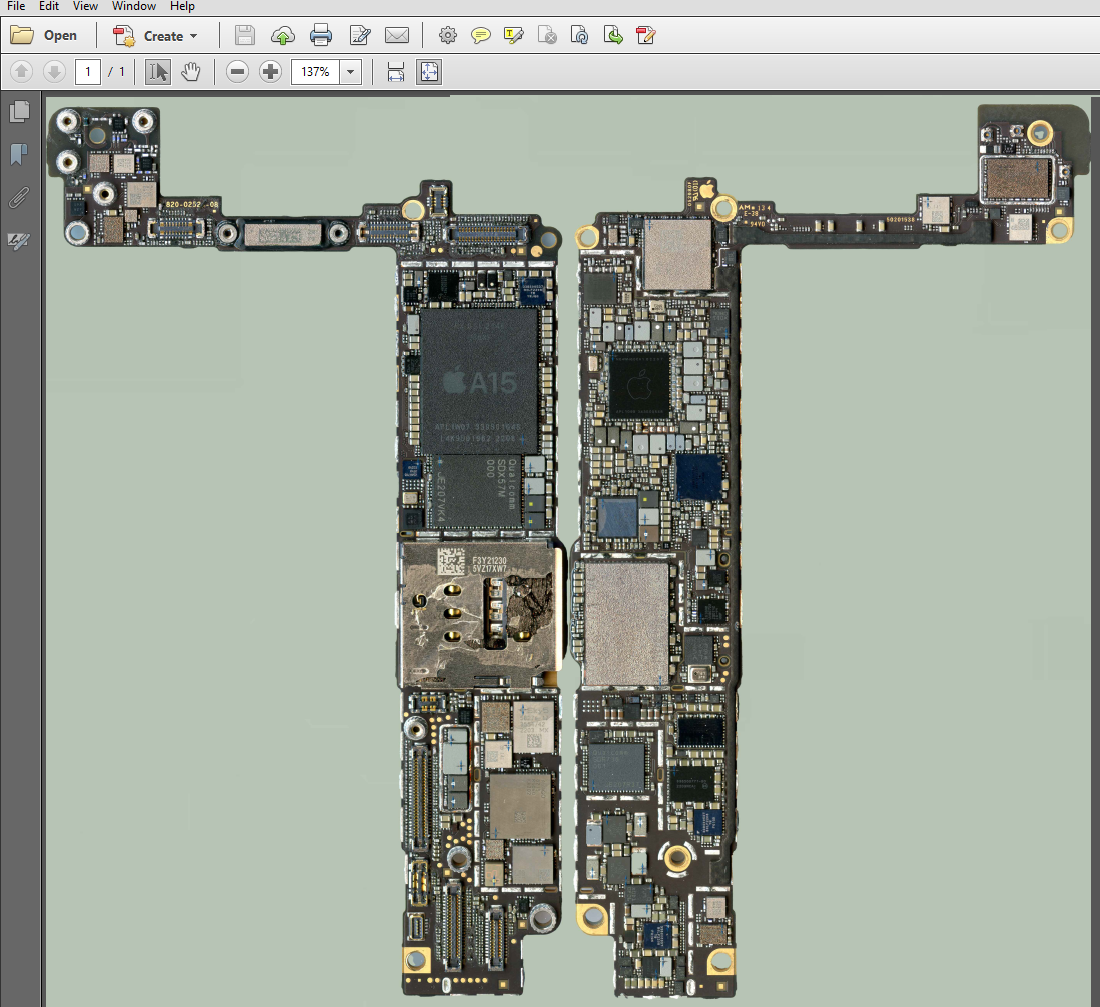Toggle the Select tool cursor
1100x1007 pixels.
pos(158,72)
